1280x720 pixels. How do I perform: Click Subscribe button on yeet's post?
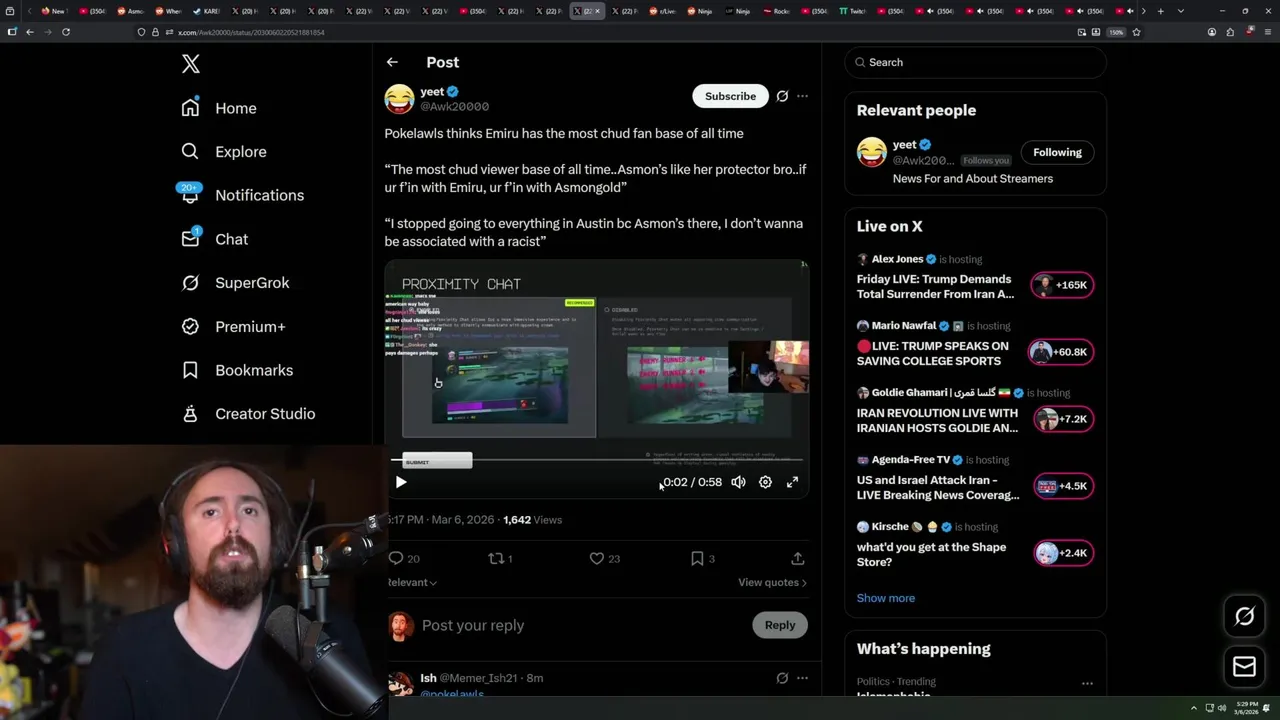[x=730, y=96]
